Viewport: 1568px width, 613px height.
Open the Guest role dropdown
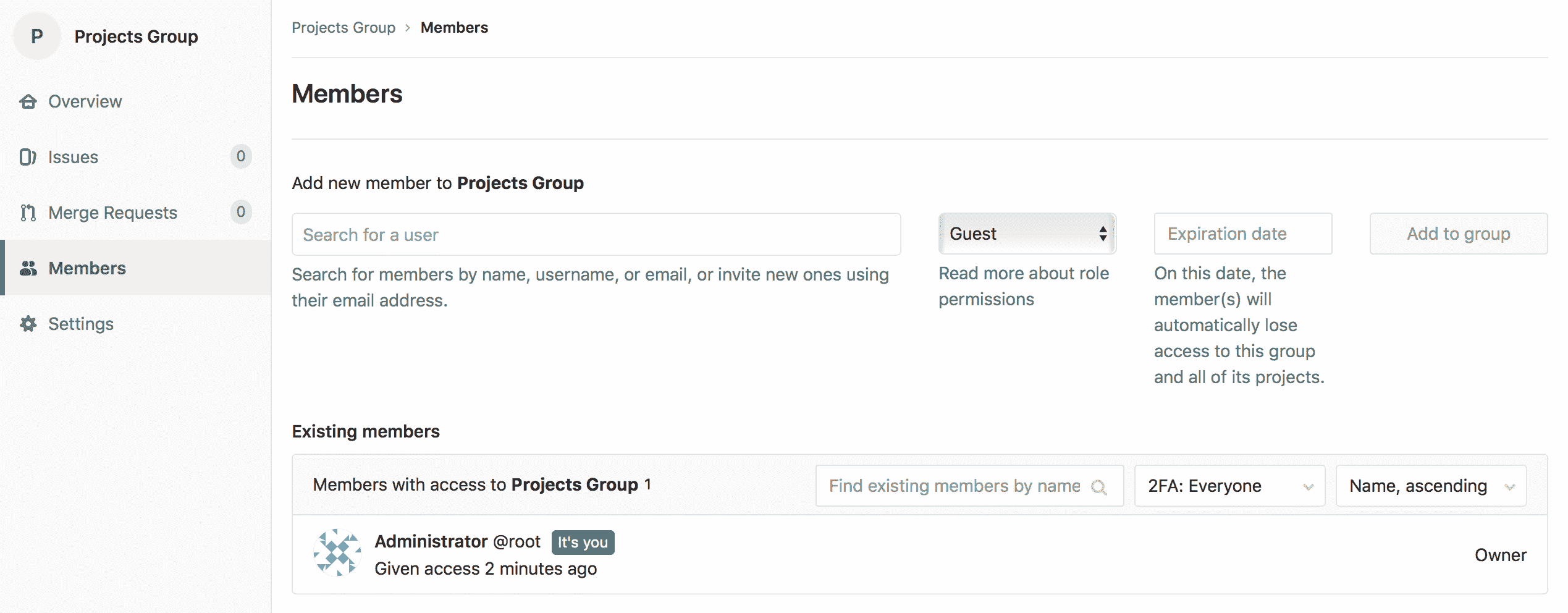point(1027,234)
